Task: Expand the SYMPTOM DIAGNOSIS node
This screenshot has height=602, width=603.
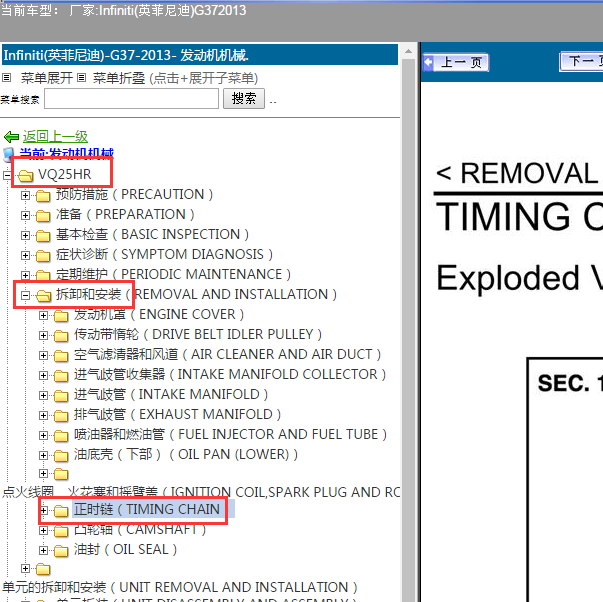Action: 25,255
